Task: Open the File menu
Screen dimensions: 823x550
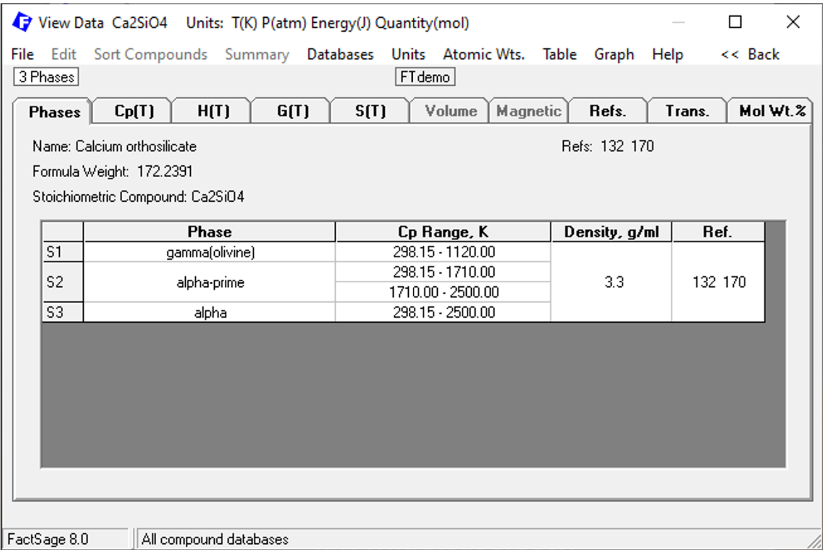Action: (x=23, y=55)
